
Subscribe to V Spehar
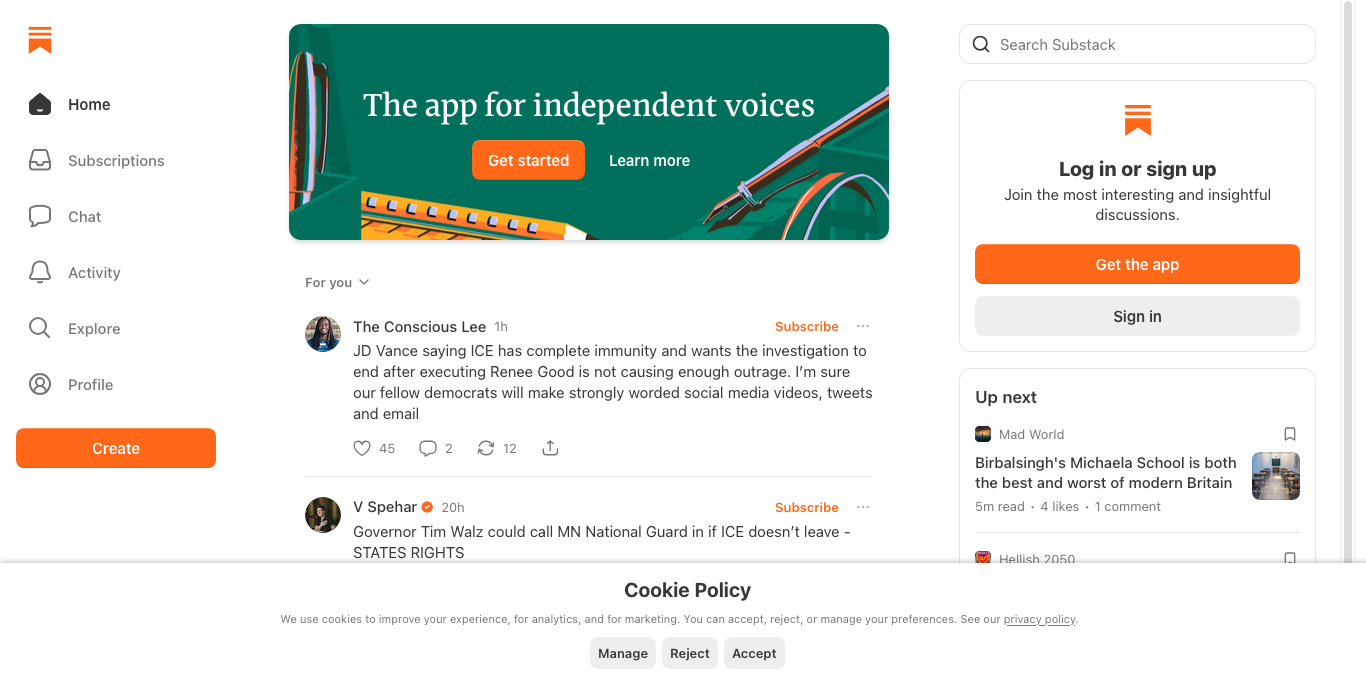[x=806, y=507]
